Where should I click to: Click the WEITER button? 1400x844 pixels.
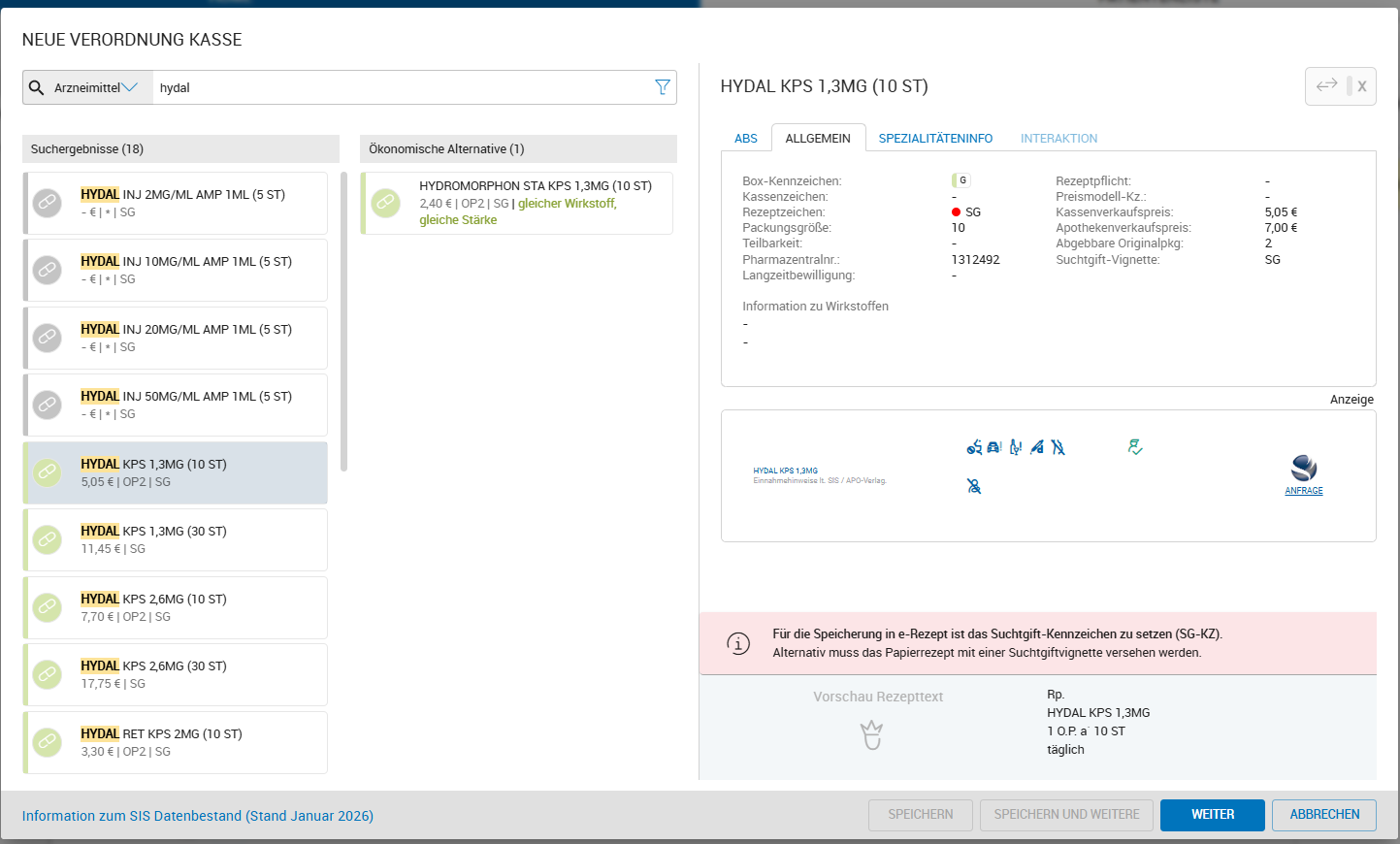[1213, 815]
